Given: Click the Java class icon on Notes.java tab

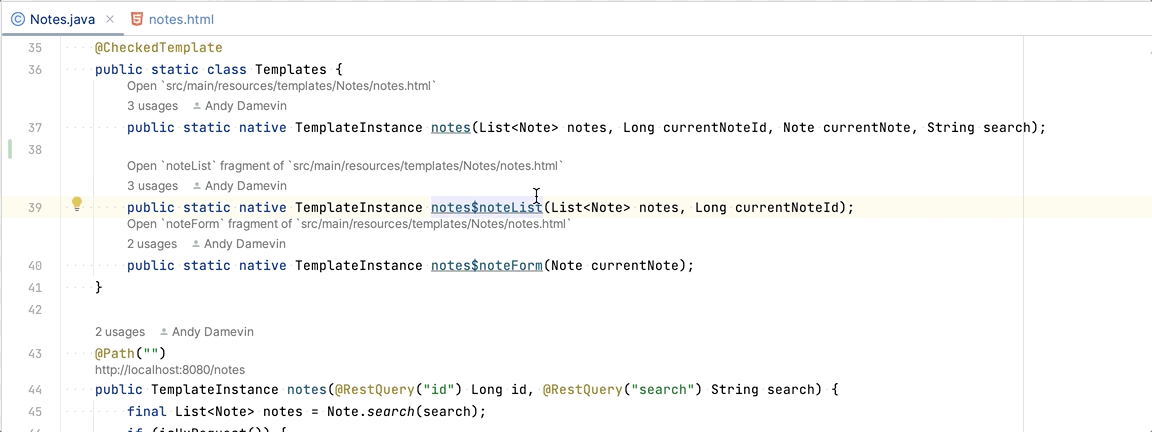Looking at the screenshot, I should click(18, 20).
